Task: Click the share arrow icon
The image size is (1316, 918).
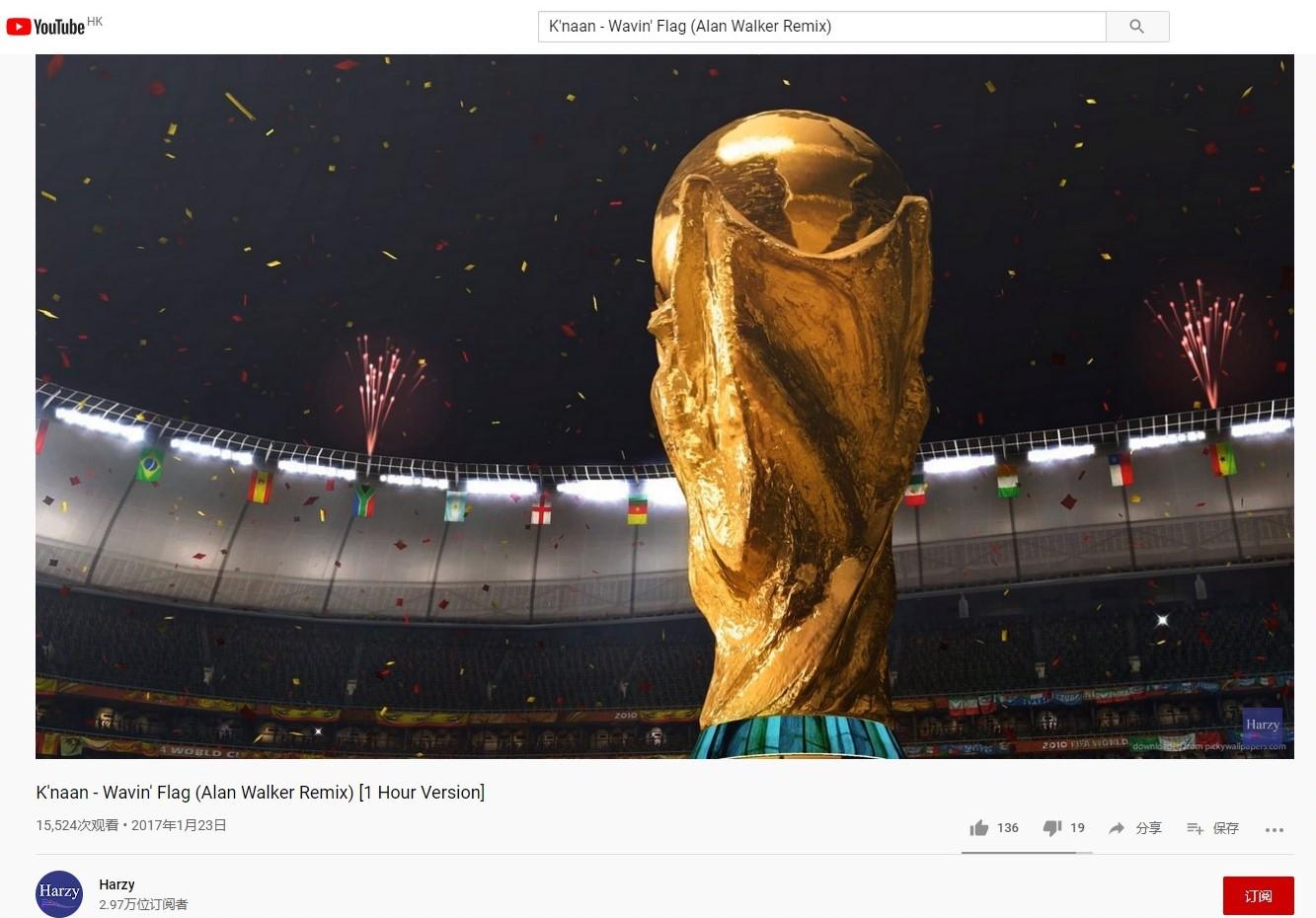Action: tap(1117, 828)
